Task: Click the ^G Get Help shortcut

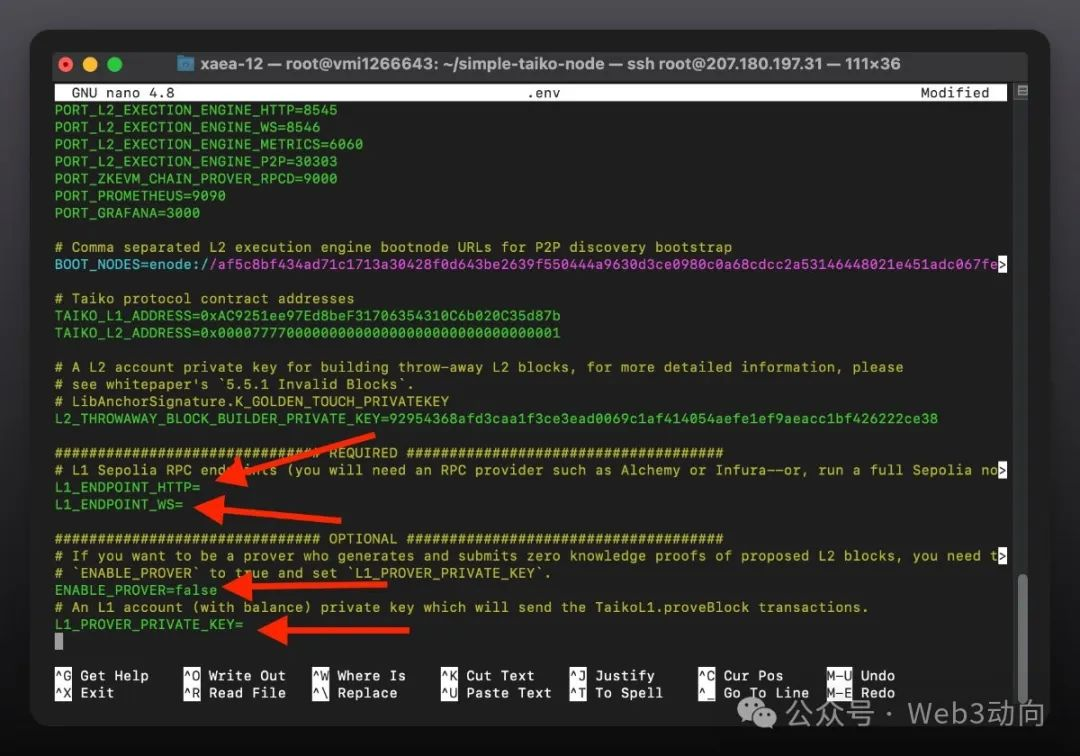Action: click(x=102, y=676)
